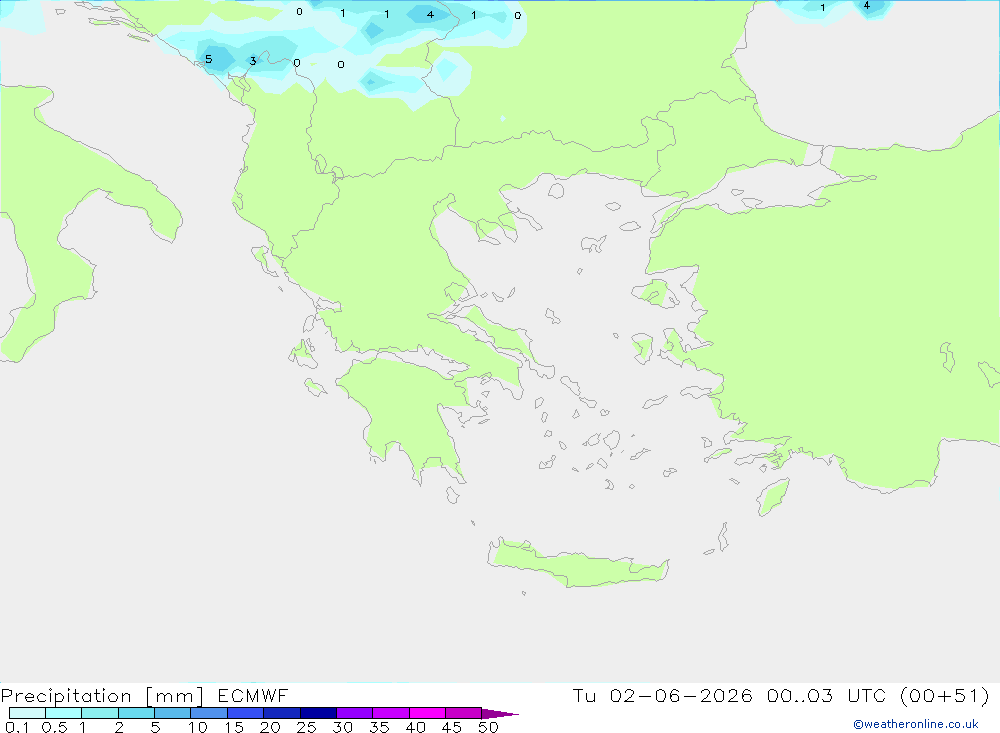Click the legend label '50'
Image resolution: width=1000 pixels, height=733 pixels.
488,727
